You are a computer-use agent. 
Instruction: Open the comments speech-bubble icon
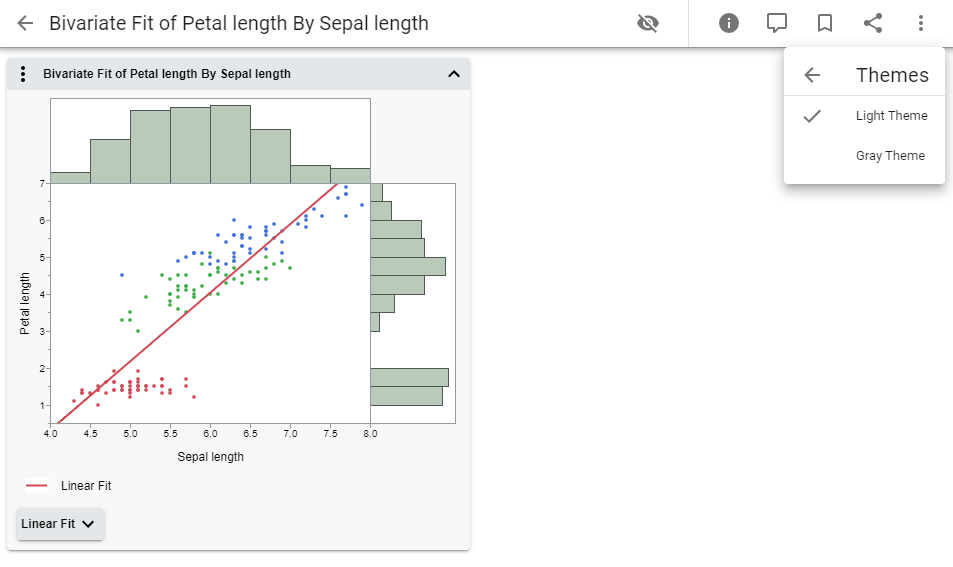pyautogui.click(x=777, y=23)
